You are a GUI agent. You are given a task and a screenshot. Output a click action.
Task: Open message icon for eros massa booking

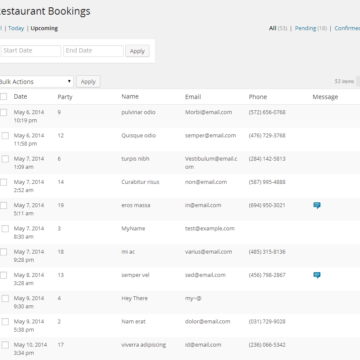[317, 205]
